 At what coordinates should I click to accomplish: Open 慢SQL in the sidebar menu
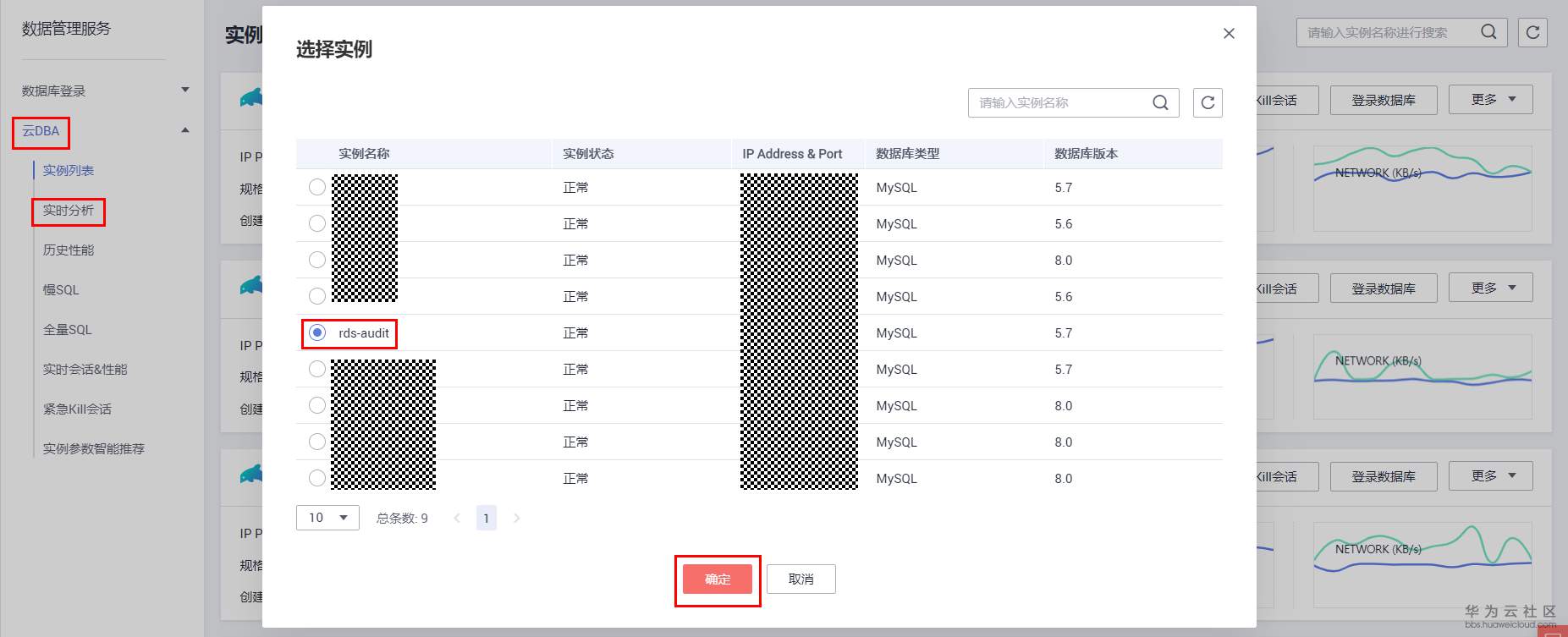click(61, 289)
